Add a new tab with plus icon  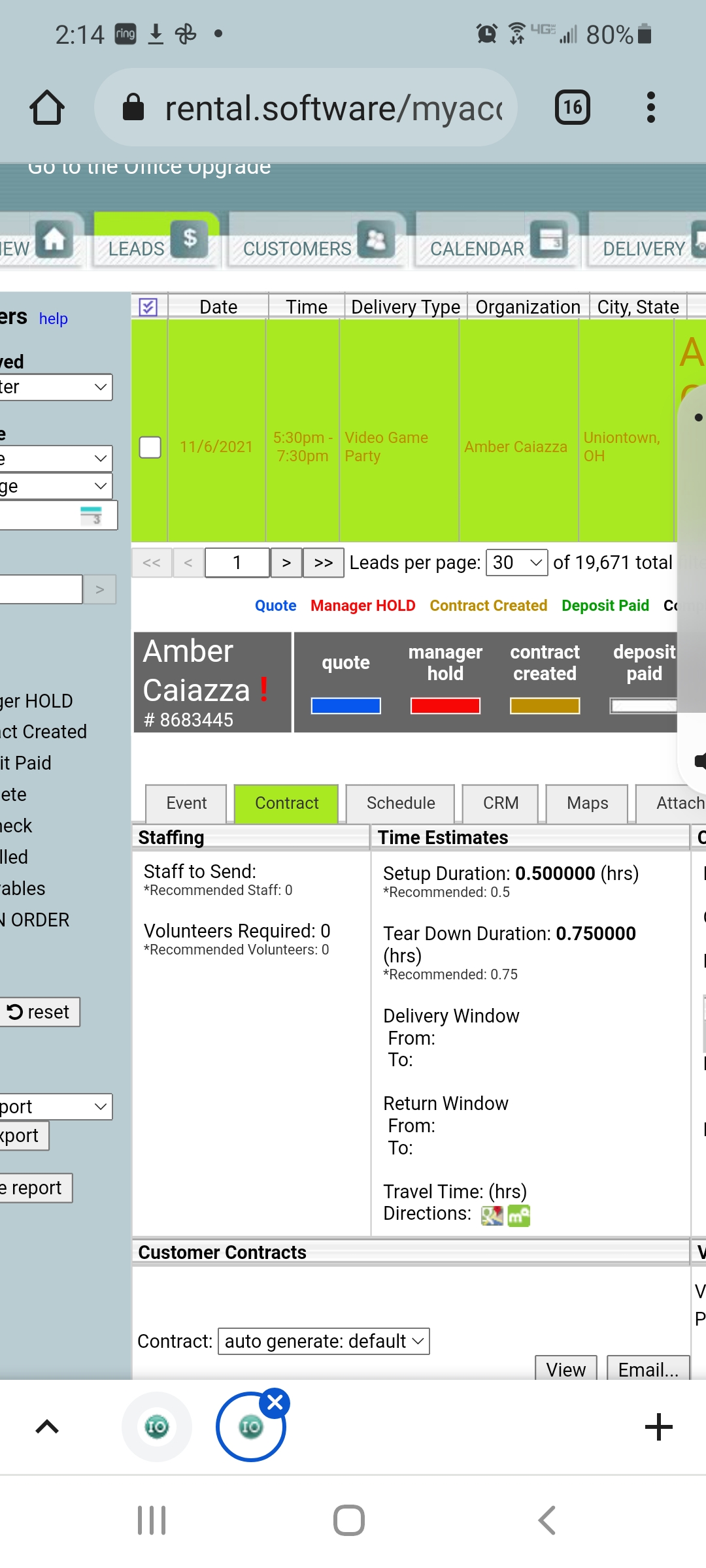click(658, 1427)
